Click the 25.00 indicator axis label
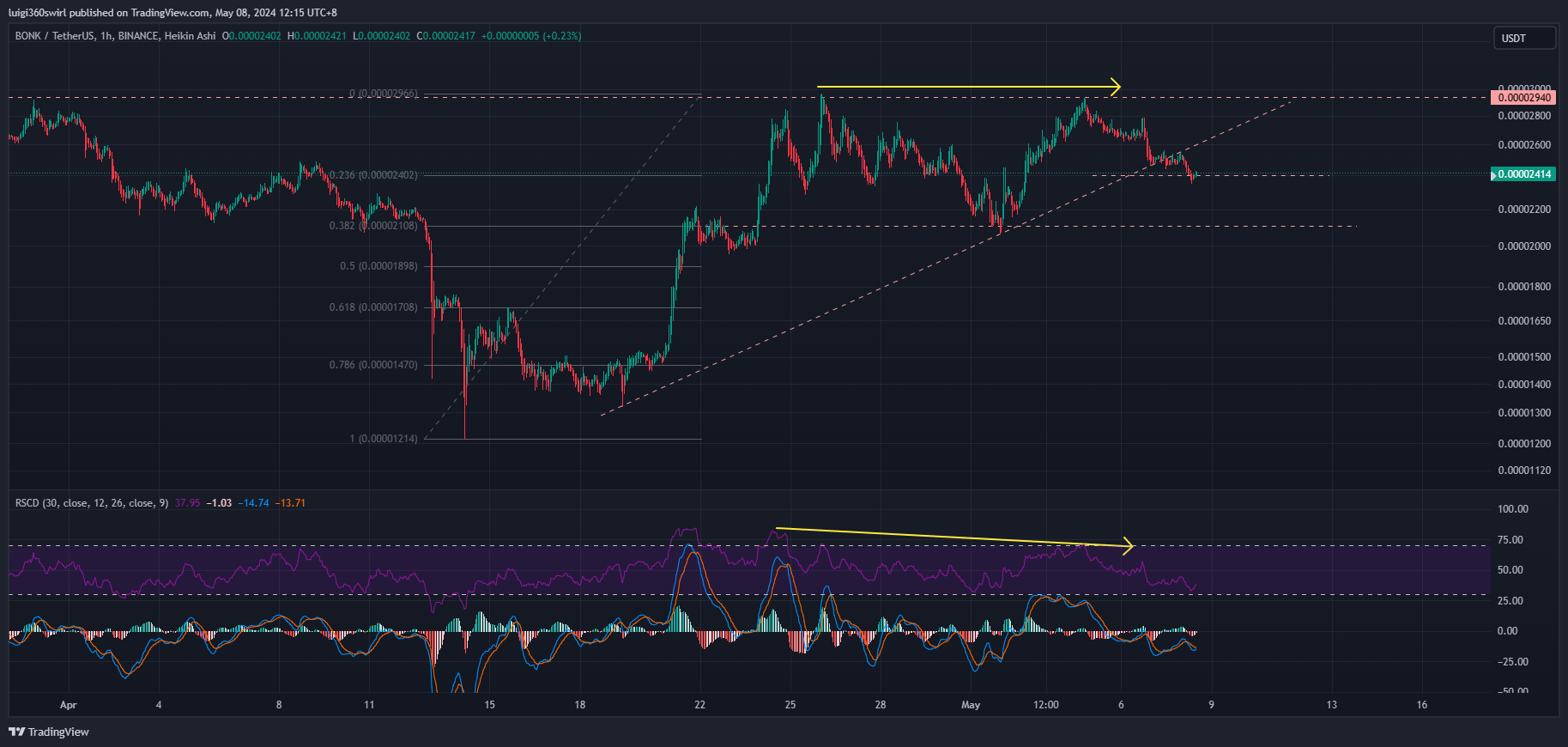 pos(1510,601)
